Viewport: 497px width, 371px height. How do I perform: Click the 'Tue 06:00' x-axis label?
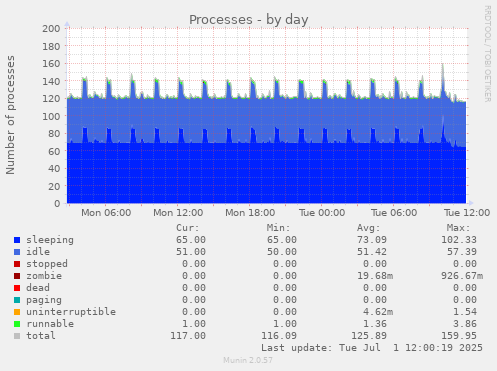coord(394,213)
